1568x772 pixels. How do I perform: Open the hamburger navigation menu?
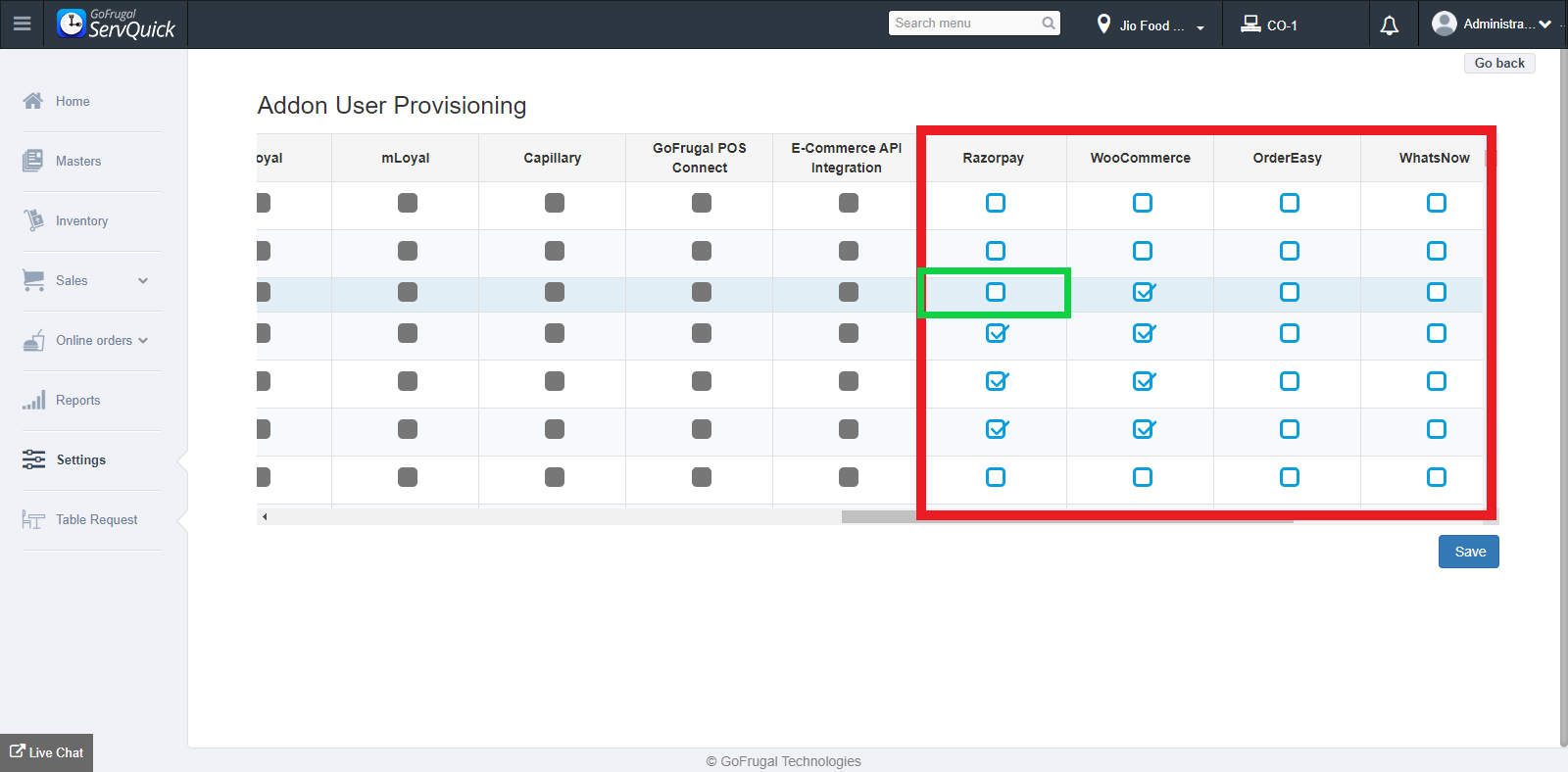(x=22, y=24)
